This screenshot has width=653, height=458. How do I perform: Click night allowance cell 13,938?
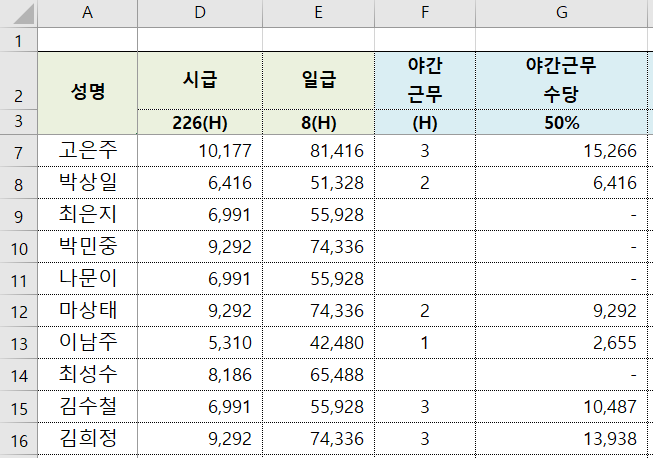point(562,439)
